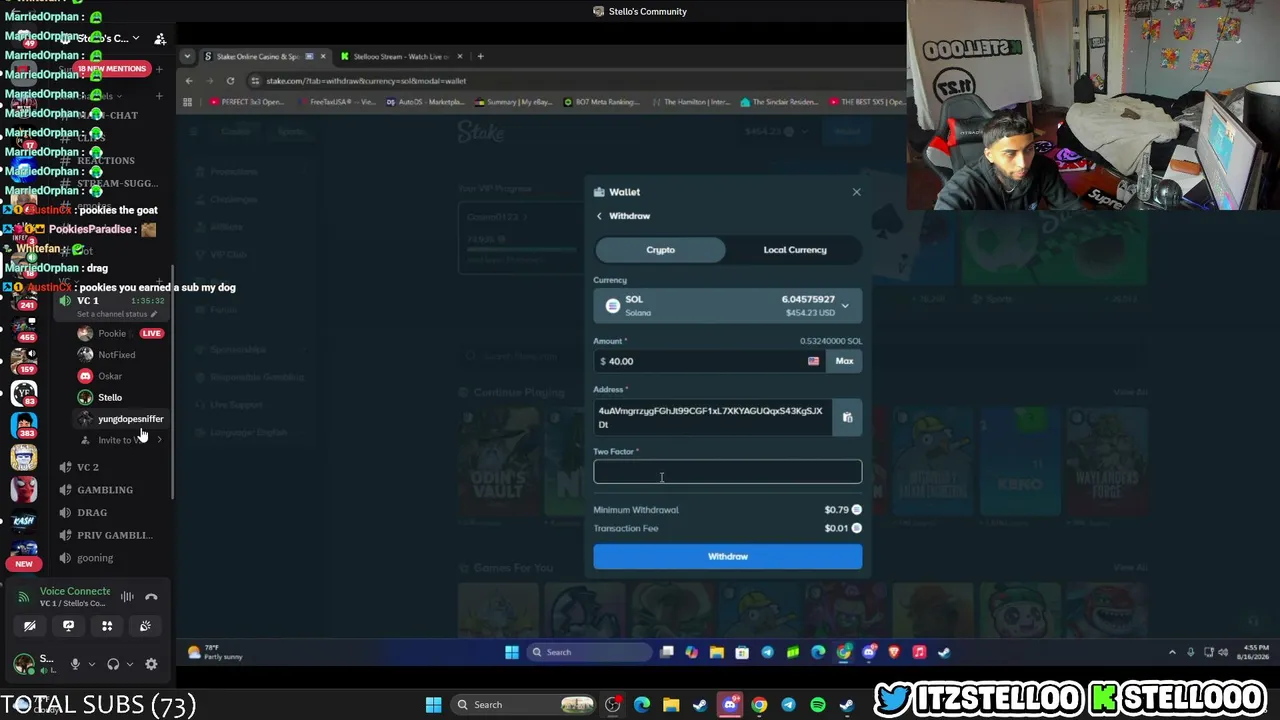1280x720 pixels.
Task: Open Discord activities launcher
Action: [107, 626]
